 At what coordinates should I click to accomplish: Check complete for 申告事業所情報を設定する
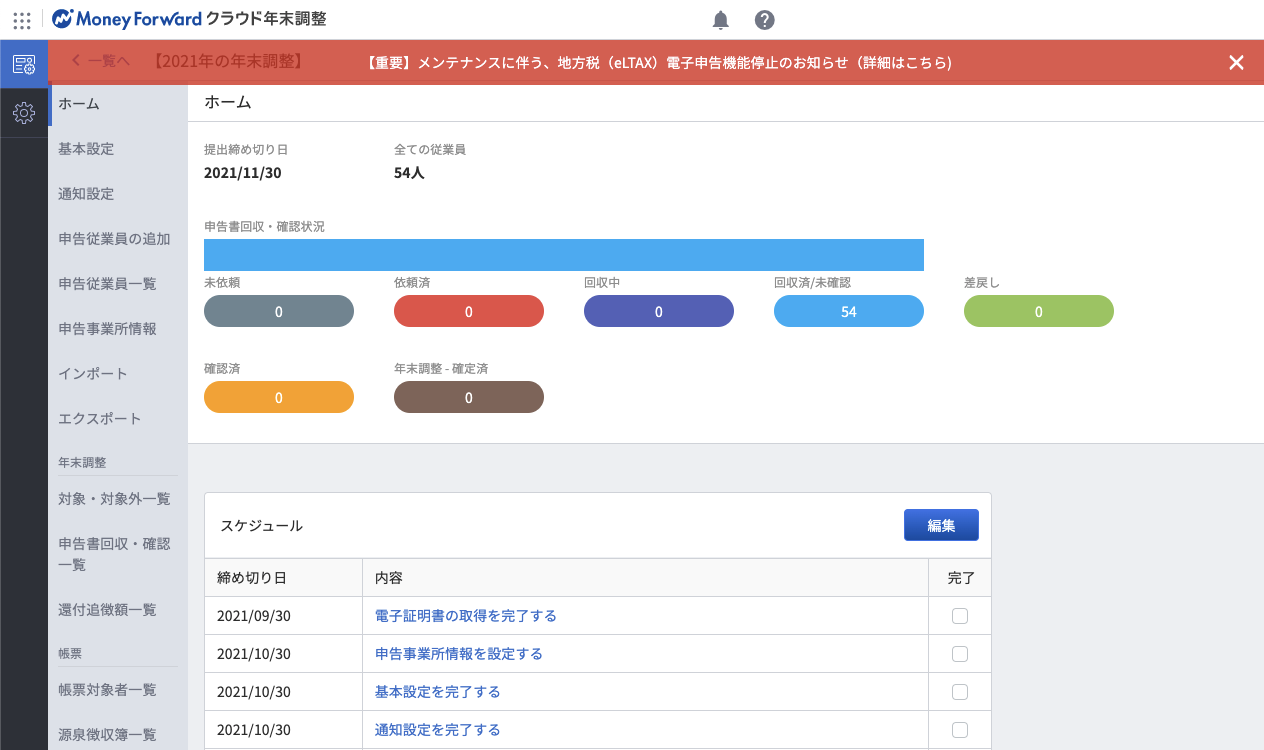point(960,654)
